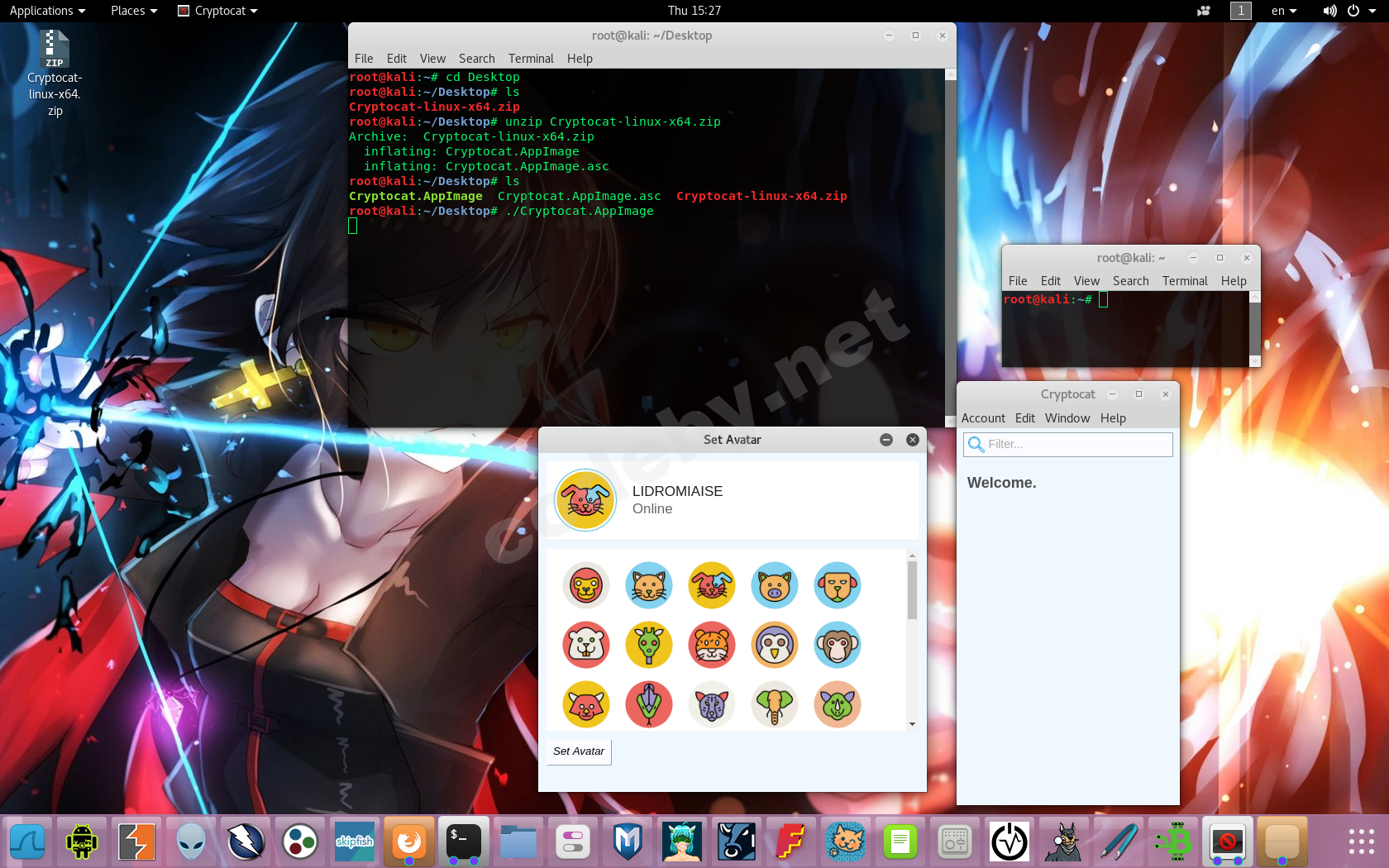Switch to the Terminal dock icon
The width and height of the screenshot is (1389, 868).
464,842
